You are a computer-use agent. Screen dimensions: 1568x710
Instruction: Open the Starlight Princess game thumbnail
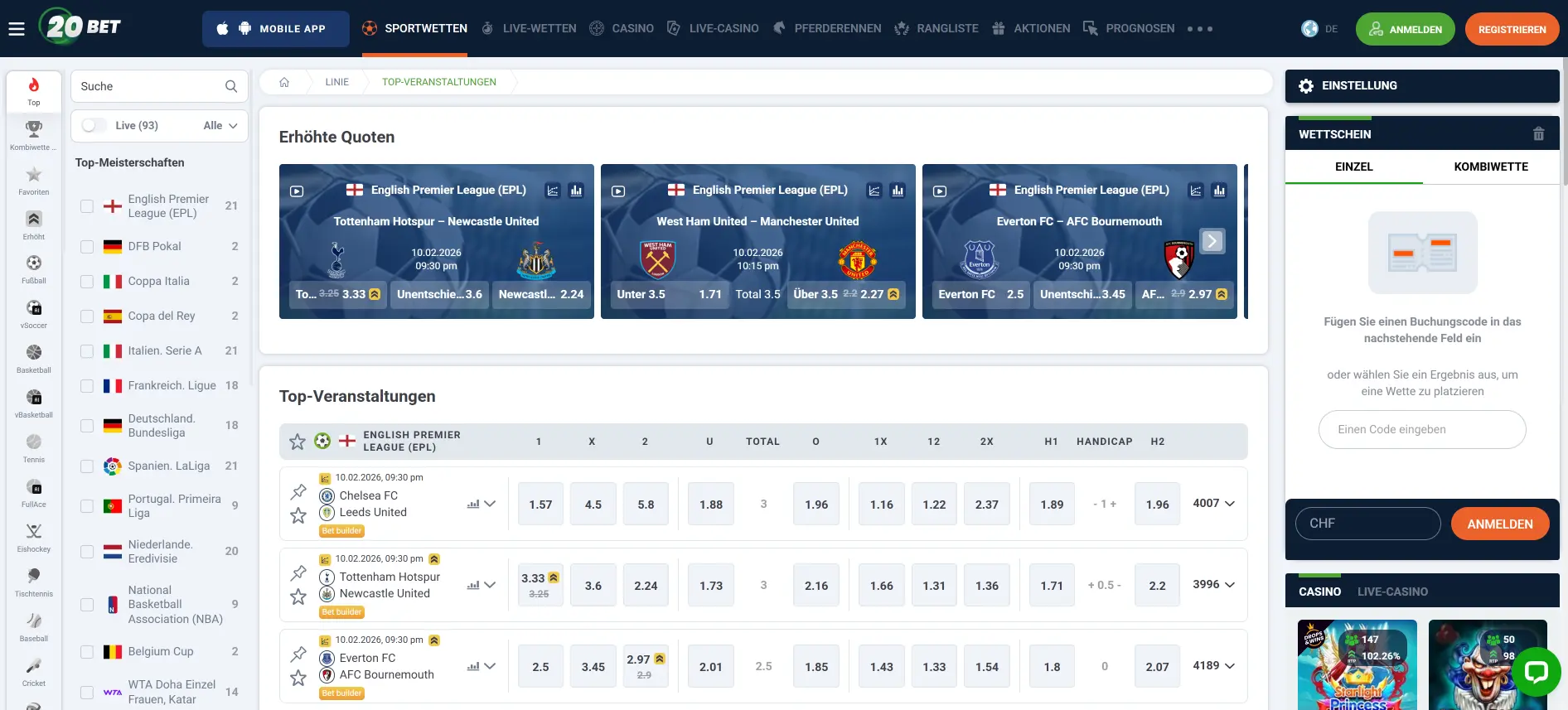pos(1357,664)
